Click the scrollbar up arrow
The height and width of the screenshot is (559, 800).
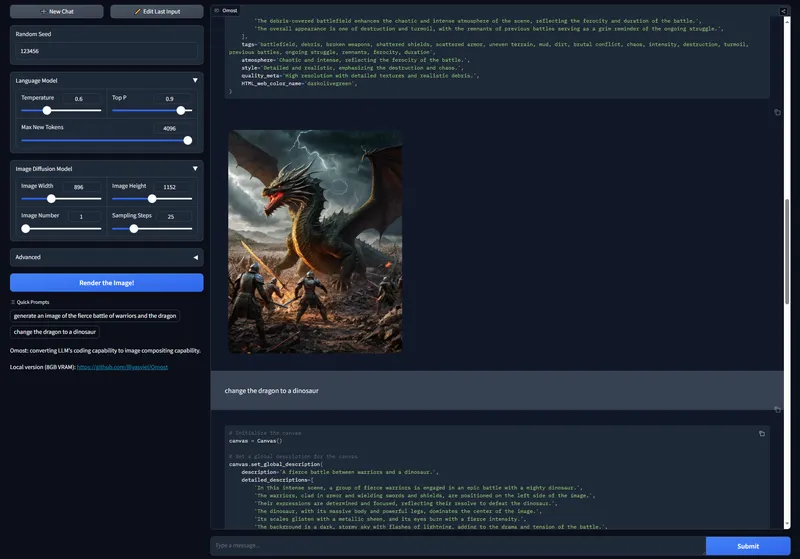pyautogui.click(x=787, y=20)
